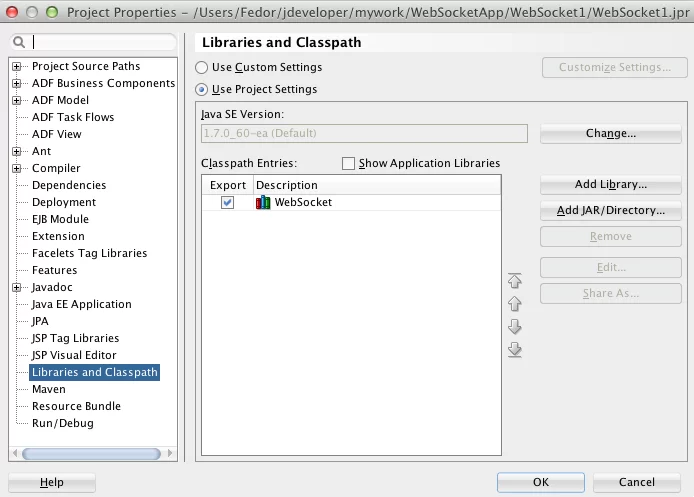Click scrollbar right arrow in tree
Viewport: 694px width, 497px height.
point(170,454)
